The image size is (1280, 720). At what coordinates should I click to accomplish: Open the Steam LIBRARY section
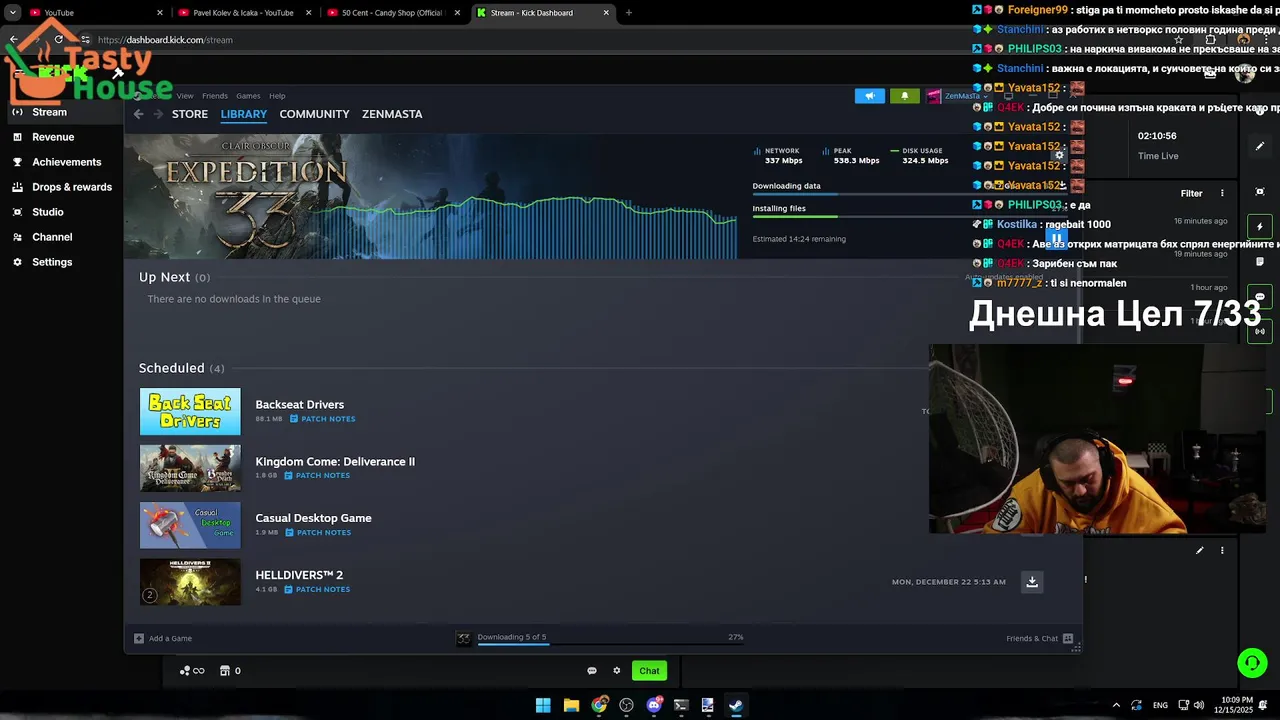tap(244, 114)
